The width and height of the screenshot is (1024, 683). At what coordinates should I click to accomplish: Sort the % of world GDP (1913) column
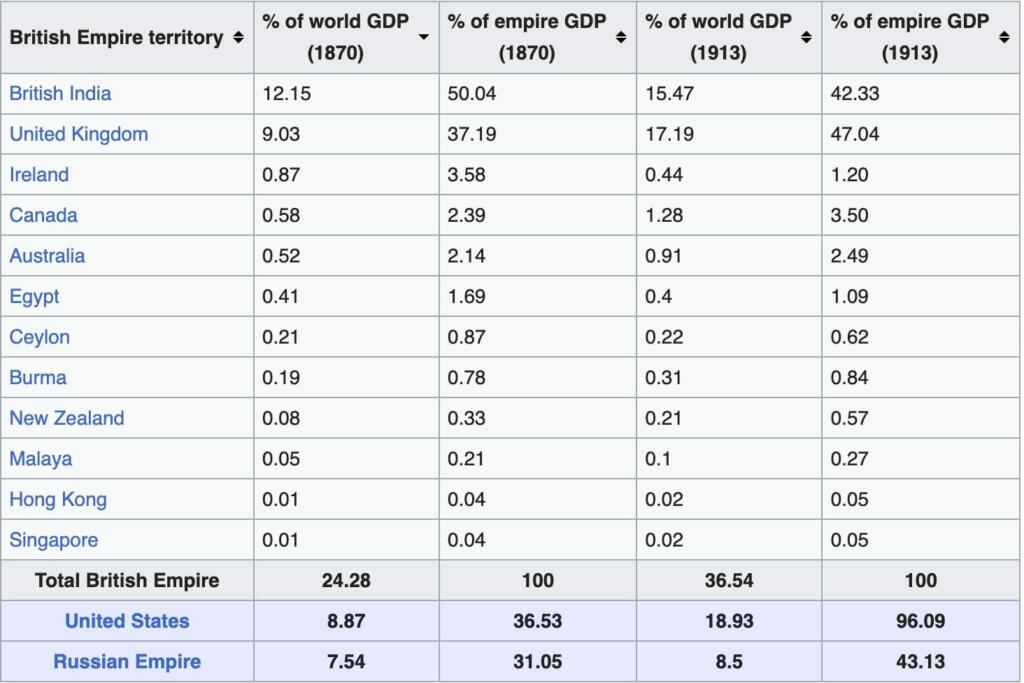coord(806,38)
